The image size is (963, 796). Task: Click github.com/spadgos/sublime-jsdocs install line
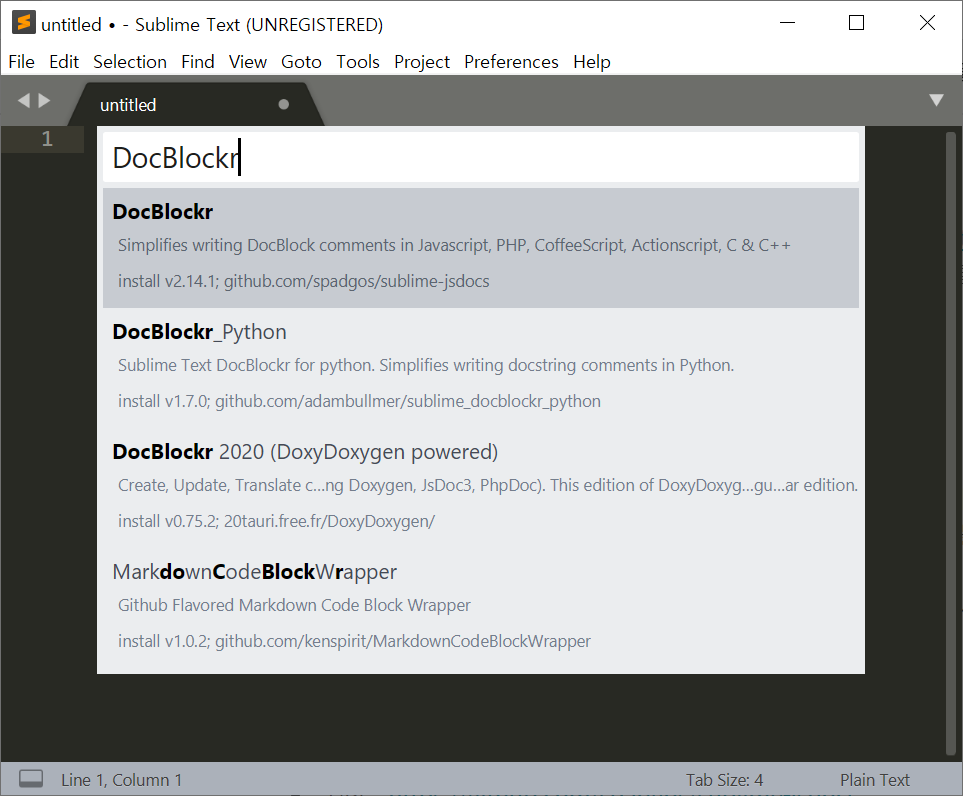click(303, 281)
